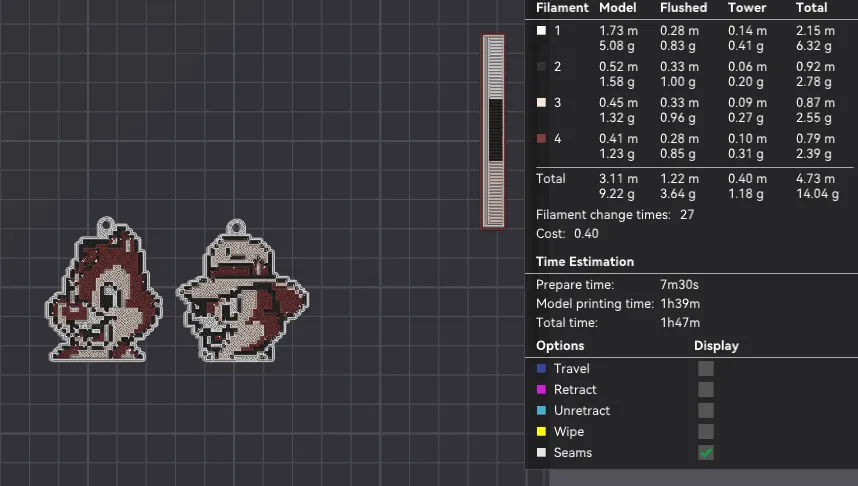Click filament 4 tower length 0.10 m
This screenshot has width=858, height=486.
tap(747, 139)
